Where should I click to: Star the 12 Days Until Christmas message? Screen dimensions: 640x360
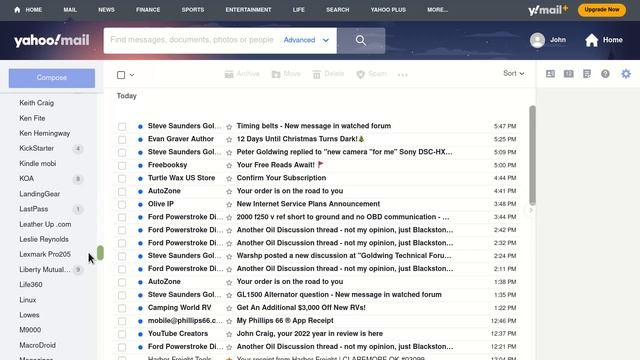(229, 140)
